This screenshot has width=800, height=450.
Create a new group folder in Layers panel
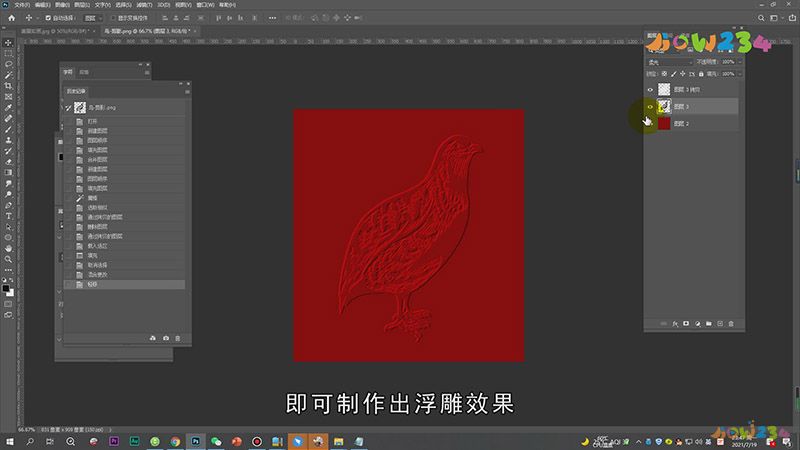709,323
